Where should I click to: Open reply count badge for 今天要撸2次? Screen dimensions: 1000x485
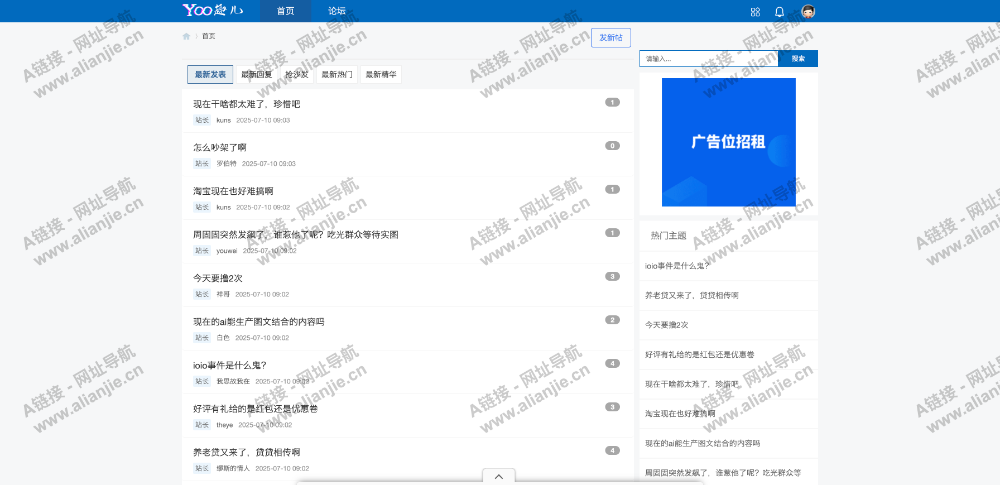[612, 276]
